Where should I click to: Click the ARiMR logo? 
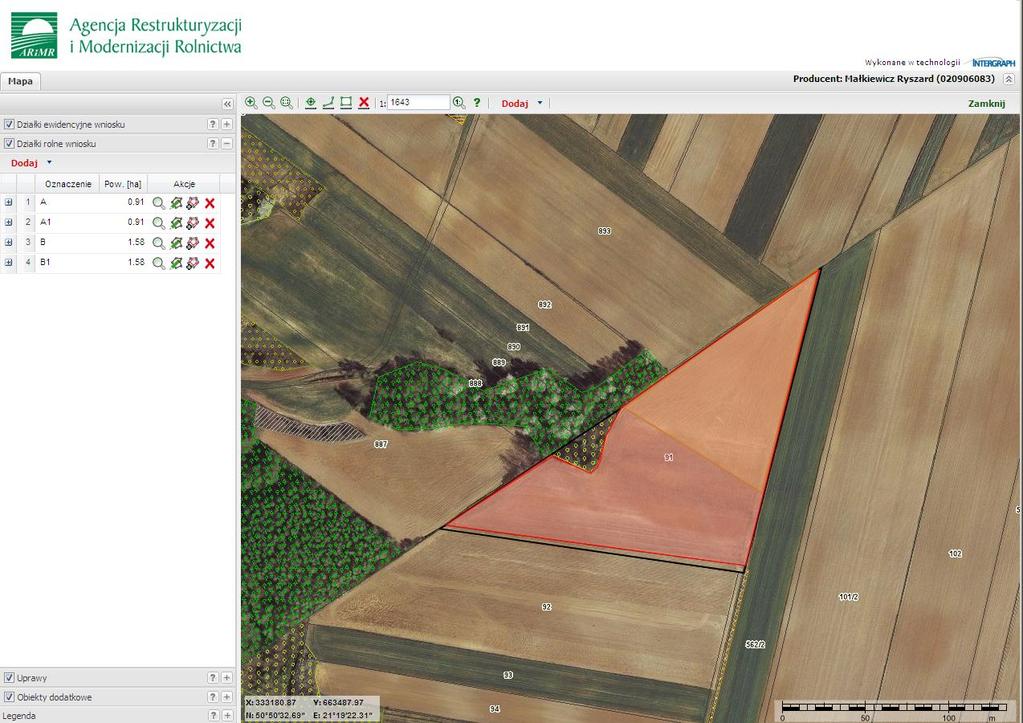pyautogui.click(x=34, y=35)
